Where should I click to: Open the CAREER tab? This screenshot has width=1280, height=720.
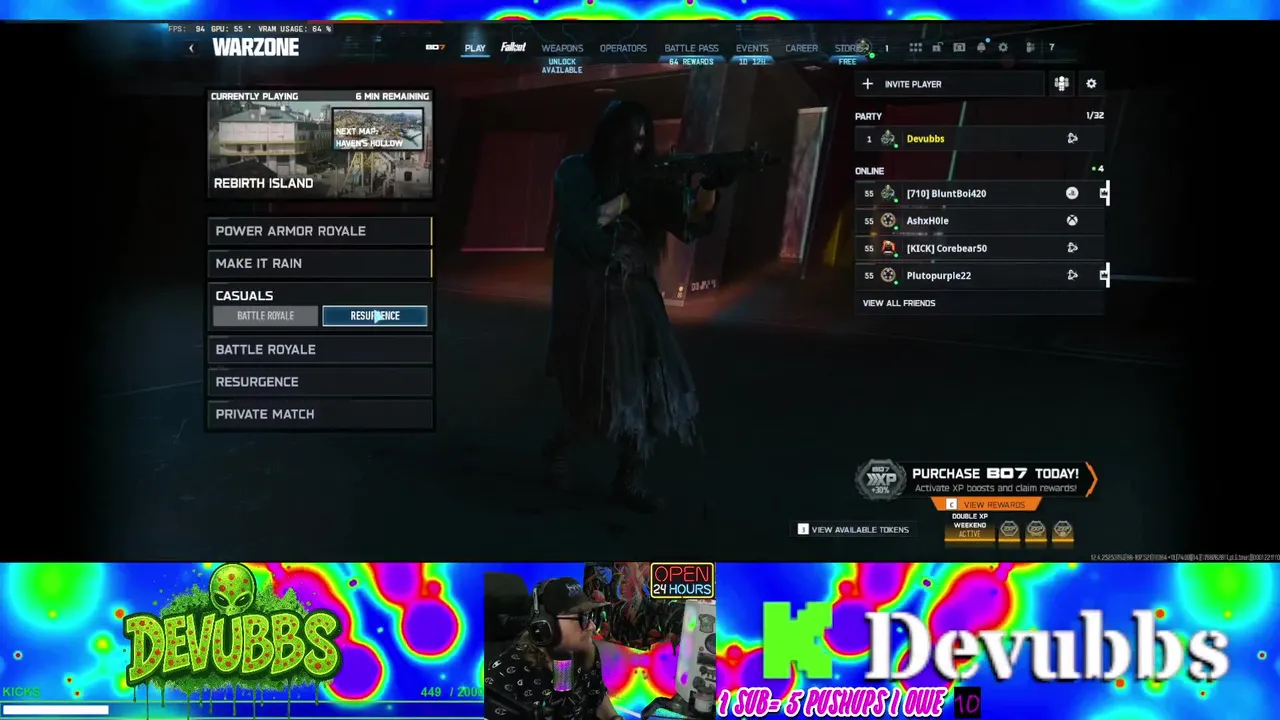tap(801, 48)
